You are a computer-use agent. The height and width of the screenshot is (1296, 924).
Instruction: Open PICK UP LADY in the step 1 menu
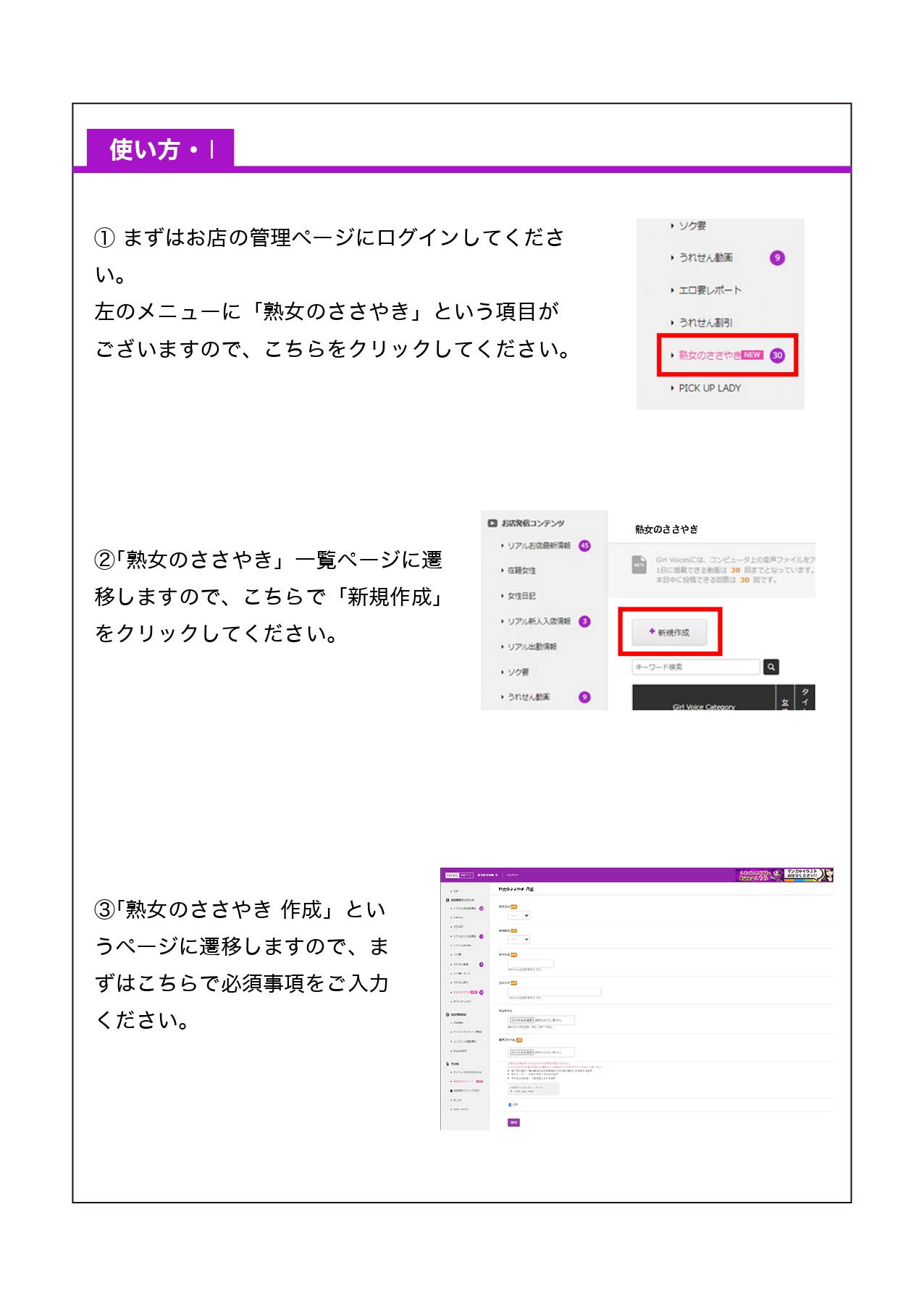point(710,388)
